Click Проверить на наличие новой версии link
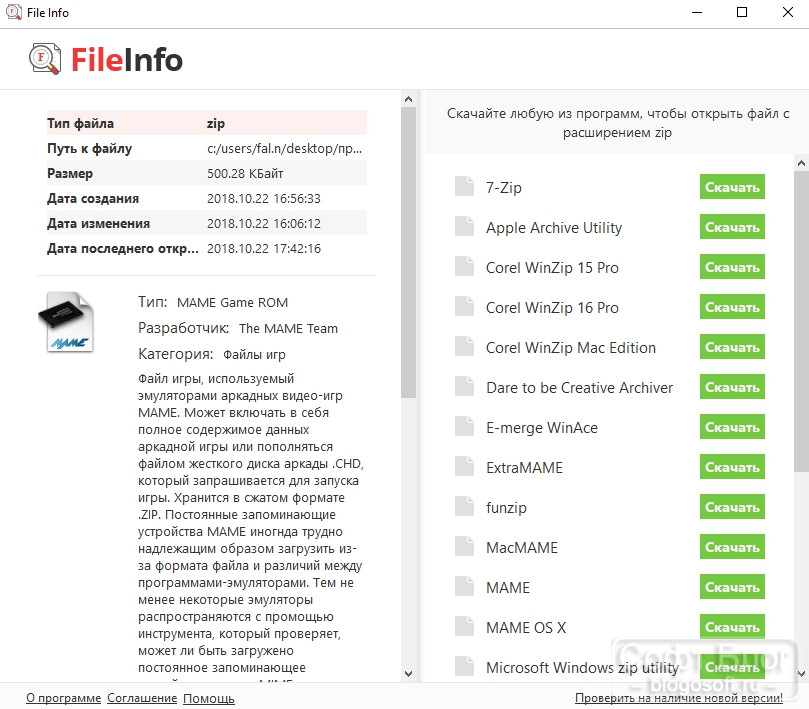809x709 pixels. pyautogui.click(x=678, y=698)
